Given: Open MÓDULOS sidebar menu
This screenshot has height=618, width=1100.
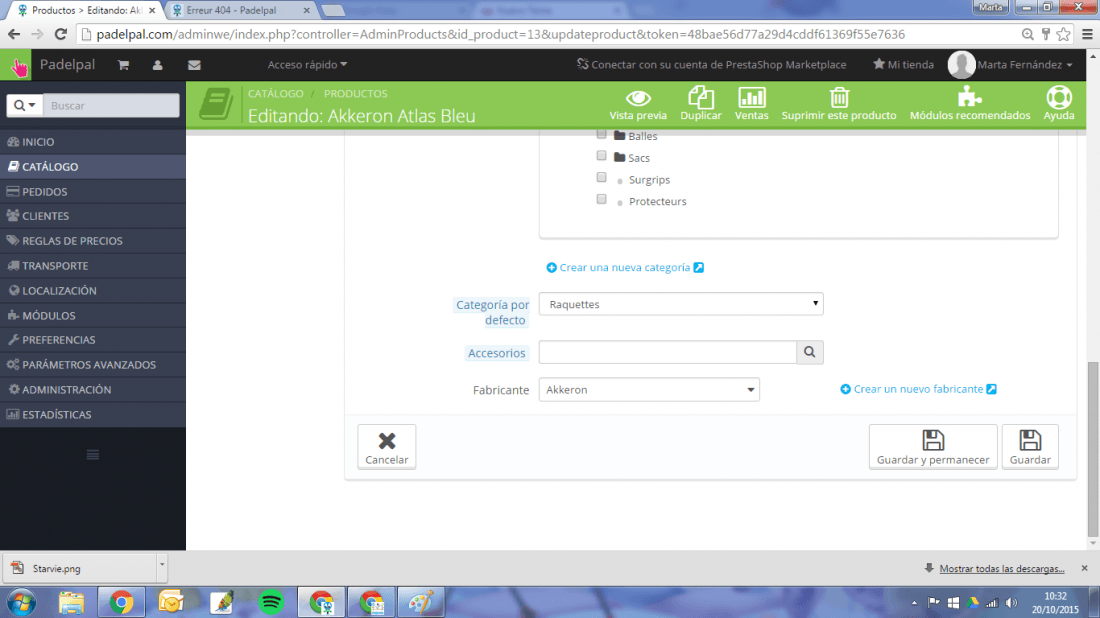Looking at the screenshot, I should tap(93, 316).
